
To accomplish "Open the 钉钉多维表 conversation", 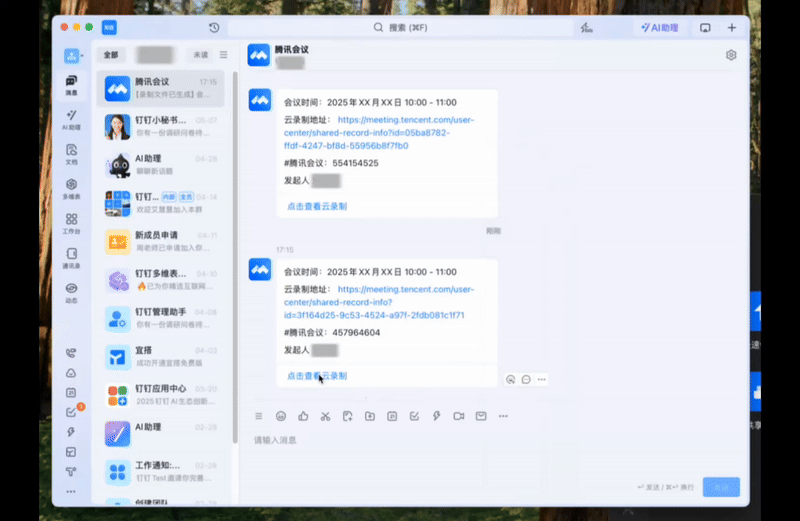I will point(161,280).
